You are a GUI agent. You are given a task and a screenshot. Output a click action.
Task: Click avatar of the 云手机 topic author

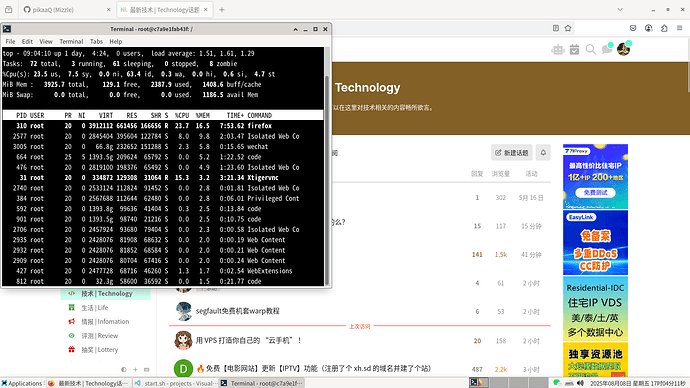tap(184, 340)
